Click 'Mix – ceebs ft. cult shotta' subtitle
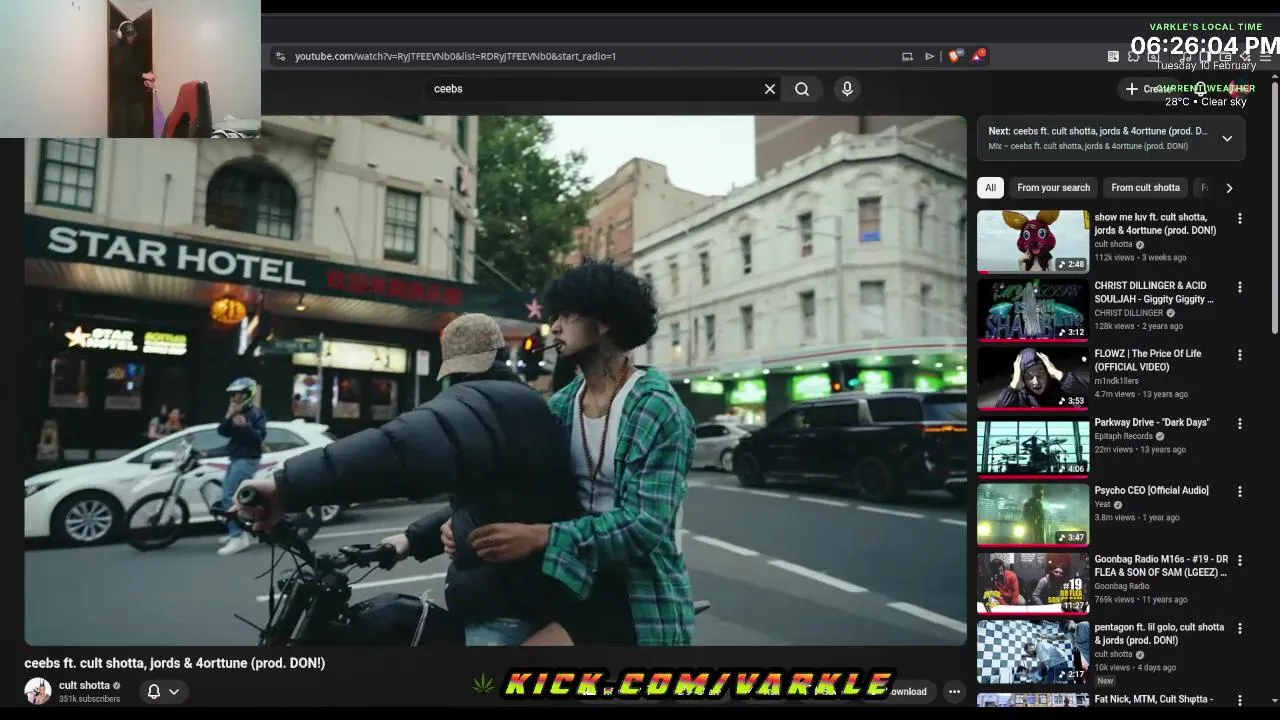 click(x=1088, y=146)
